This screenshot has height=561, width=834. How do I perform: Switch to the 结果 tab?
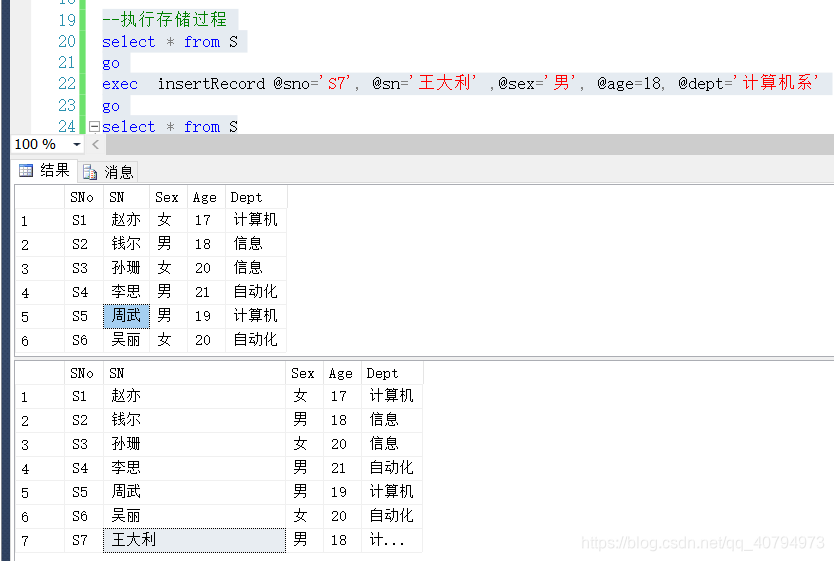point(45,171)
